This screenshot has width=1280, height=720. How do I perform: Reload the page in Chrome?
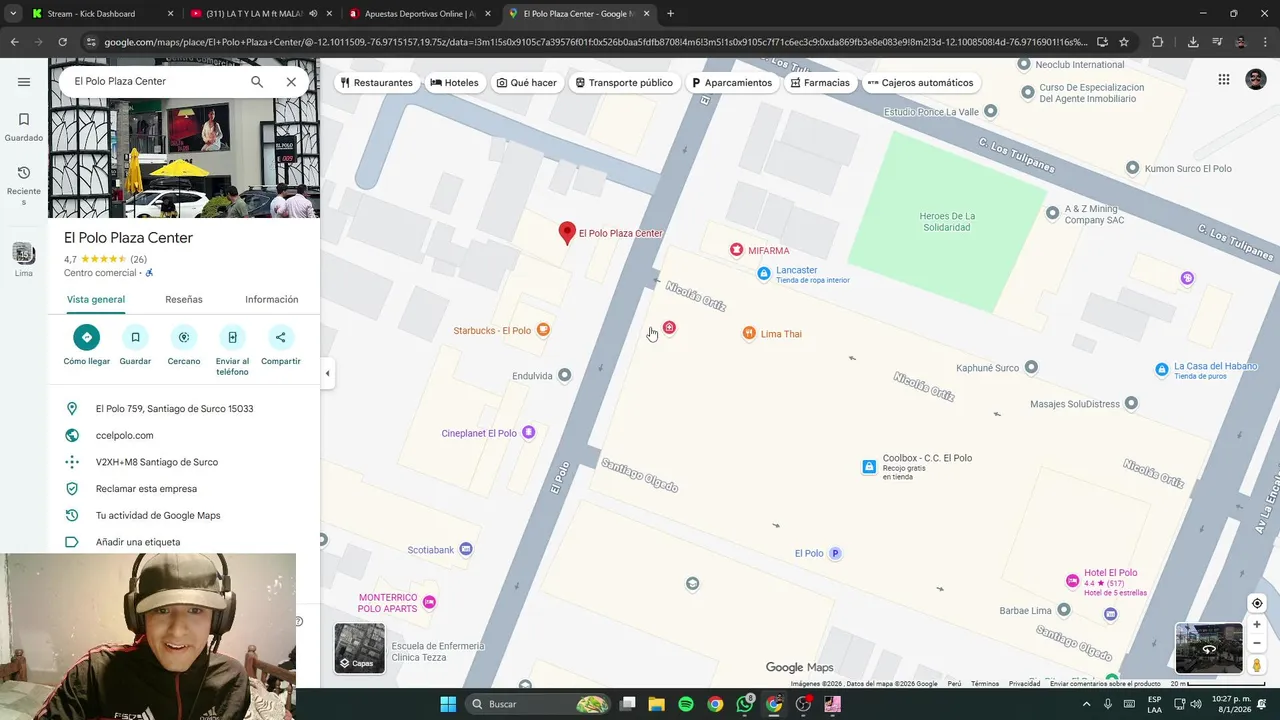62,42
